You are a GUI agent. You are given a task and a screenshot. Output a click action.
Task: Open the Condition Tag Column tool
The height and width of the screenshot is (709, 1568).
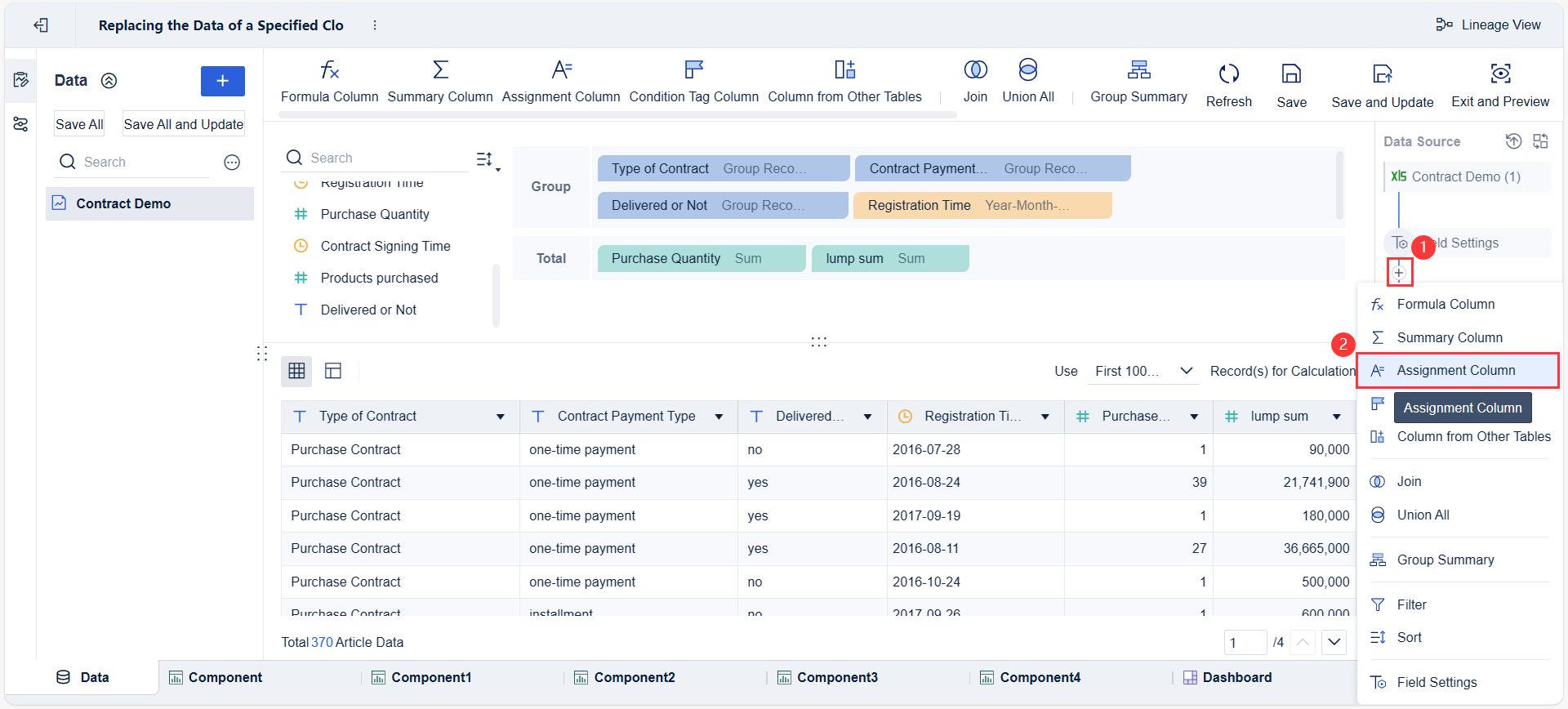[694, 82]
